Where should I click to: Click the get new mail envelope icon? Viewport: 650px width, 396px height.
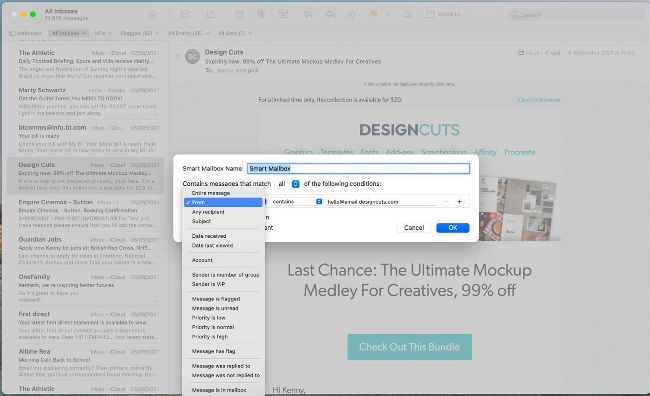(185, 14)
